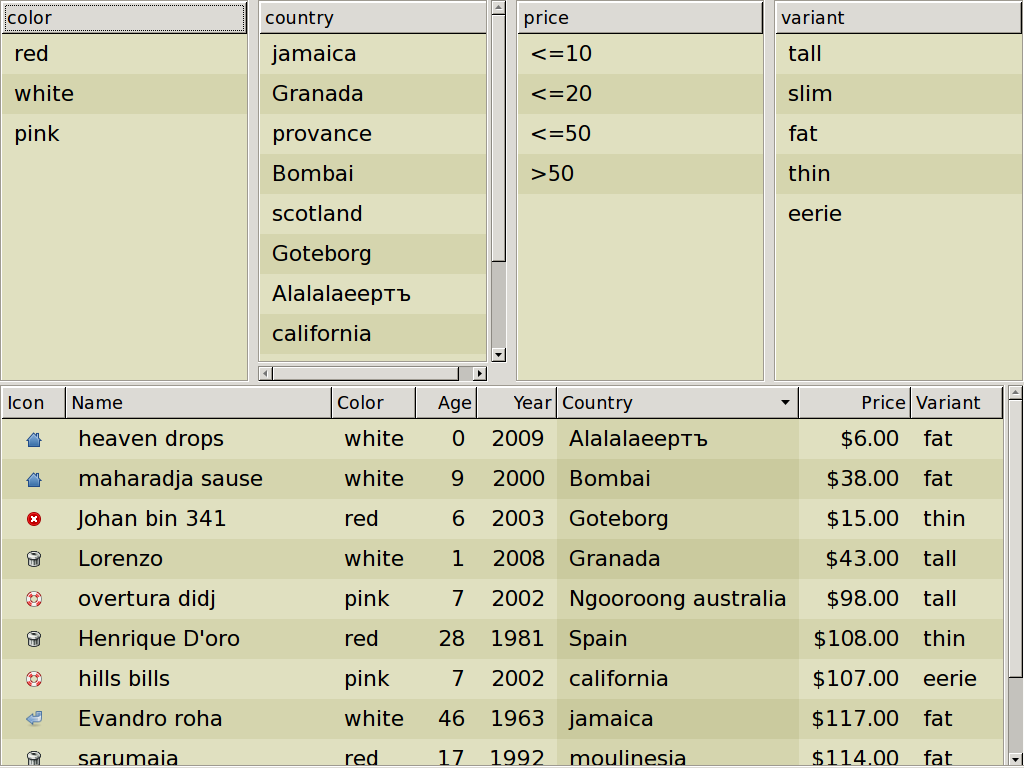This screenshot has width=1024, height=768.
Task: Click left arrow of country horizontal scrollbar
Action: coord(265,374)
